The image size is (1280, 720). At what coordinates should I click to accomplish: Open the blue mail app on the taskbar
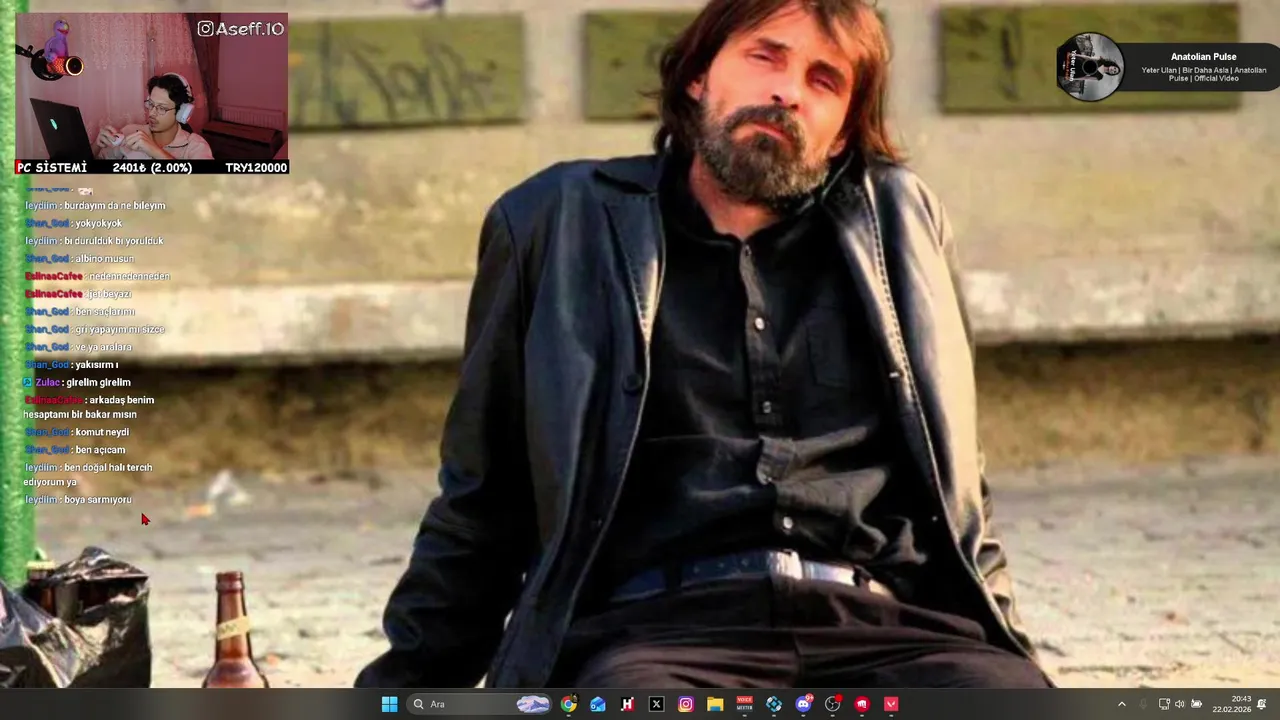(598, 704)
